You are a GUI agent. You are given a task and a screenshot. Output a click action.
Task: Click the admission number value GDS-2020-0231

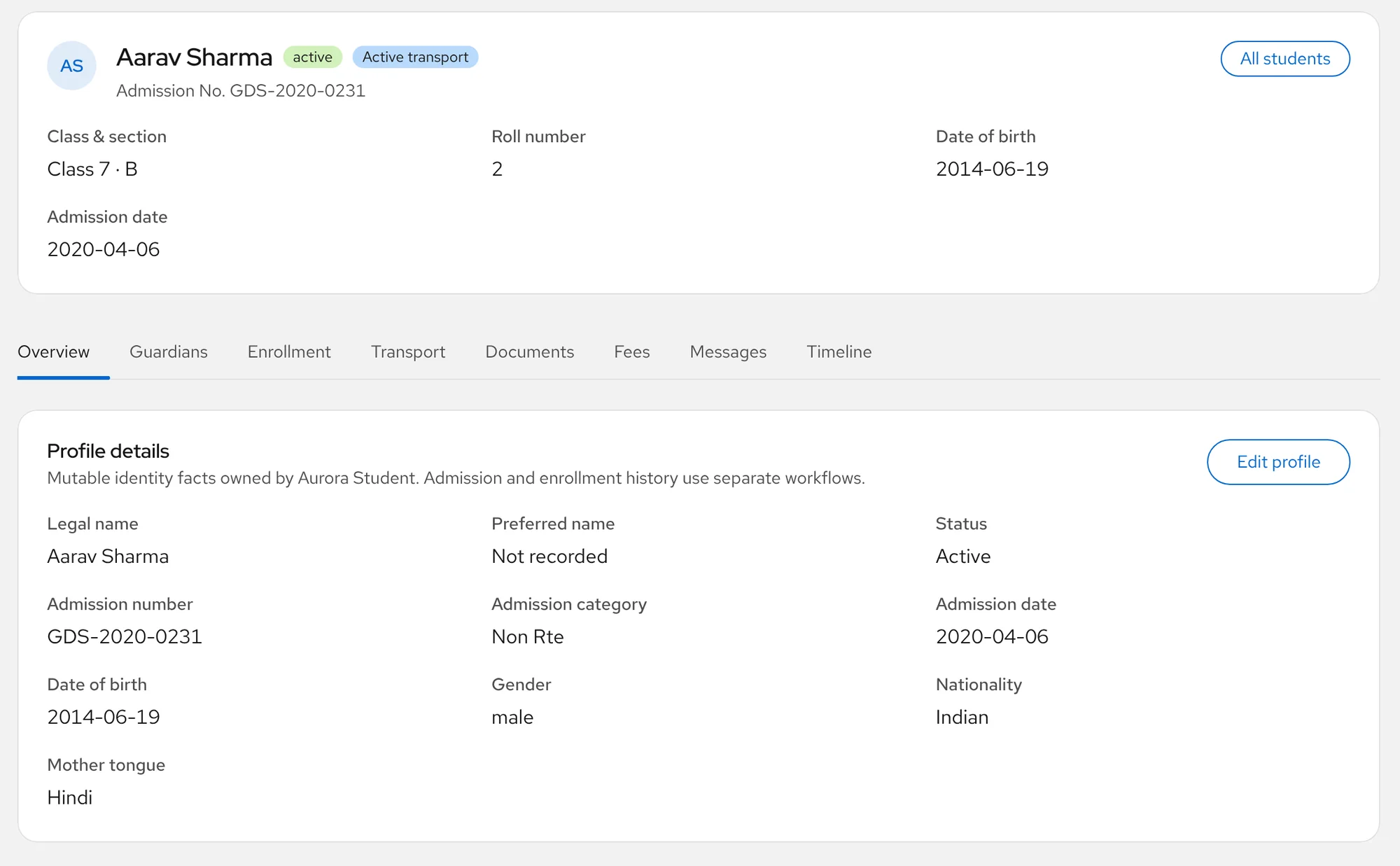tap(125, 636)
